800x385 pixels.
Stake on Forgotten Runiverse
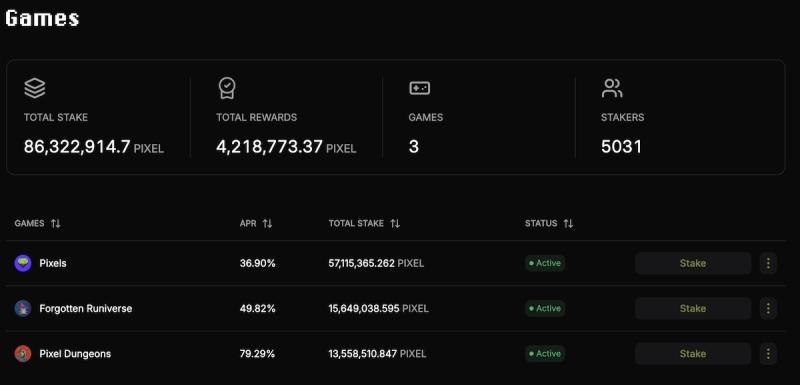point(693,309)
